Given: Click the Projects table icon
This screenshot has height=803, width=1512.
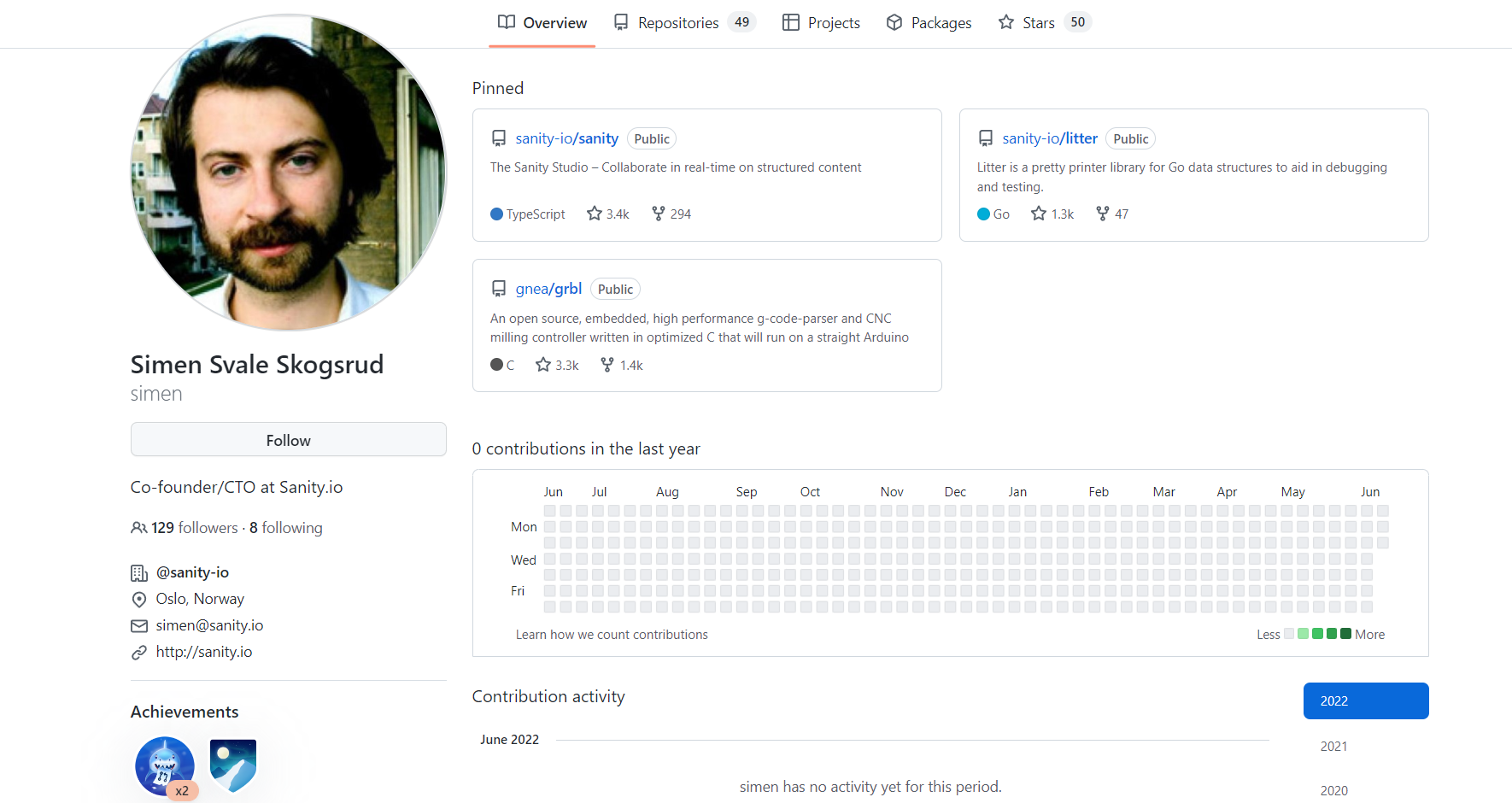Looking at the screenshot, I should tap(791, 22).
